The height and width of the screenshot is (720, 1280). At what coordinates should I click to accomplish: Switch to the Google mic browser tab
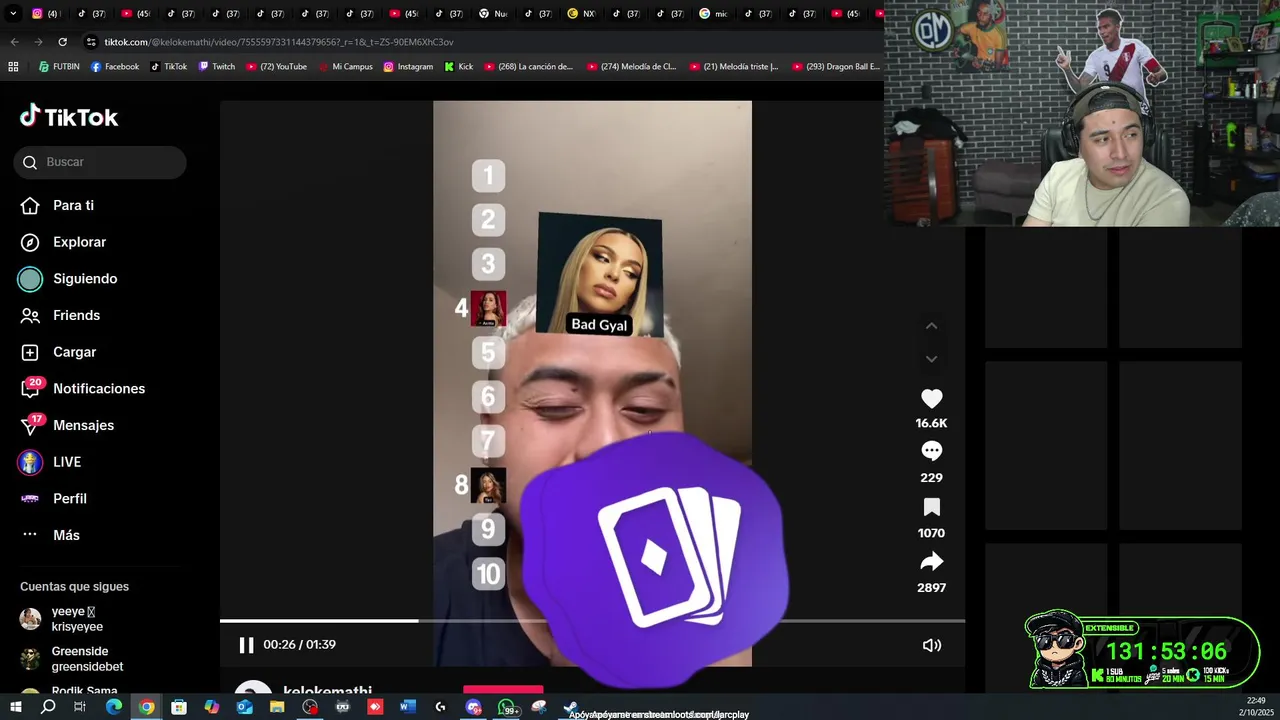pos(714,14)
